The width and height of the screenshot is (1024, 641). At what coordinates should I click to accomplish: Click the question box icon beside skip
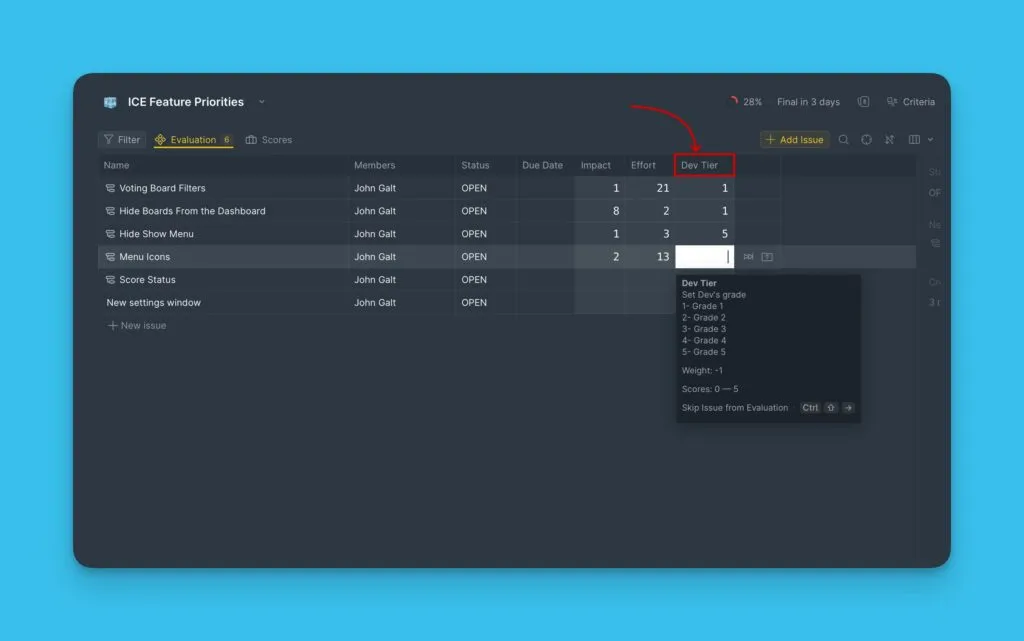767,257
